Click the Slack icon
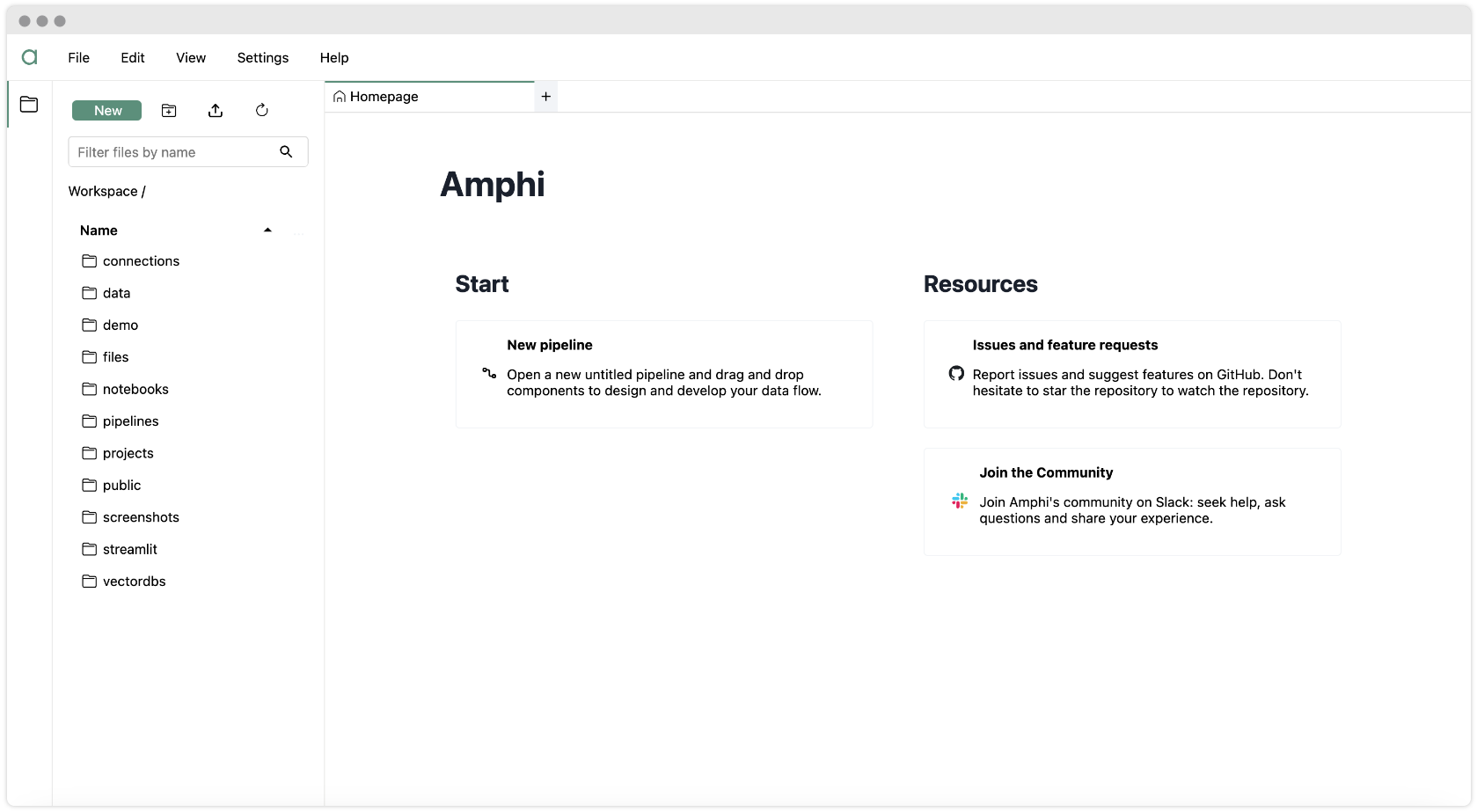Image resolution: width=1477 pixels, height=812 pixels. click(x=960, y=501)
